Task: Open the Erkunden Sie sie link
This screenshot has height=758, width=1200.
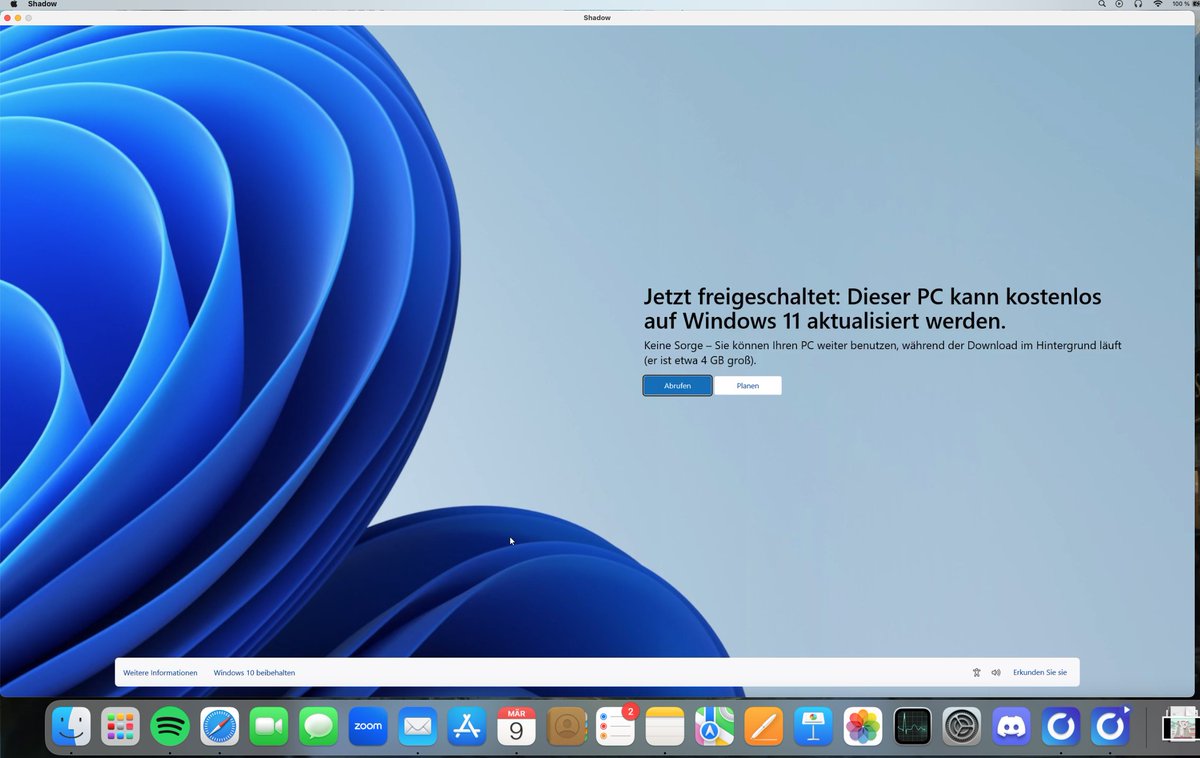Action: [1040, 673]
